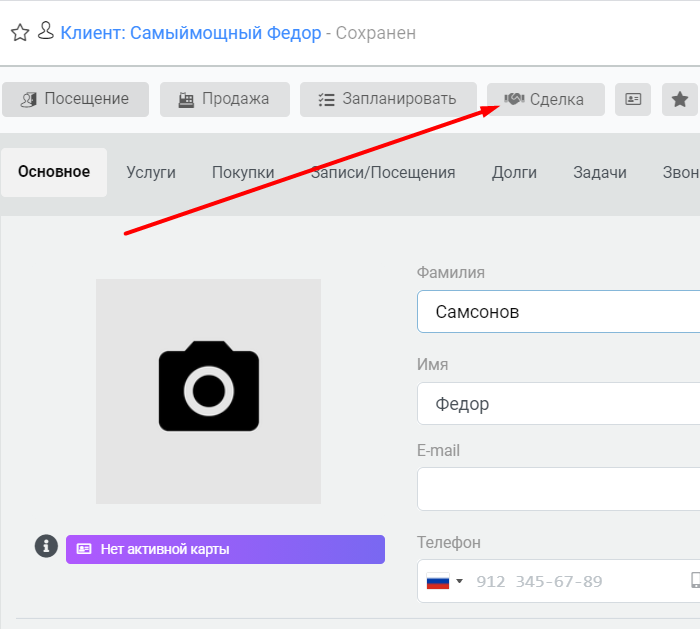Viewport: 700px width, 629px height.
Task: Open the Покупки tab
Action: click(243, 172)
